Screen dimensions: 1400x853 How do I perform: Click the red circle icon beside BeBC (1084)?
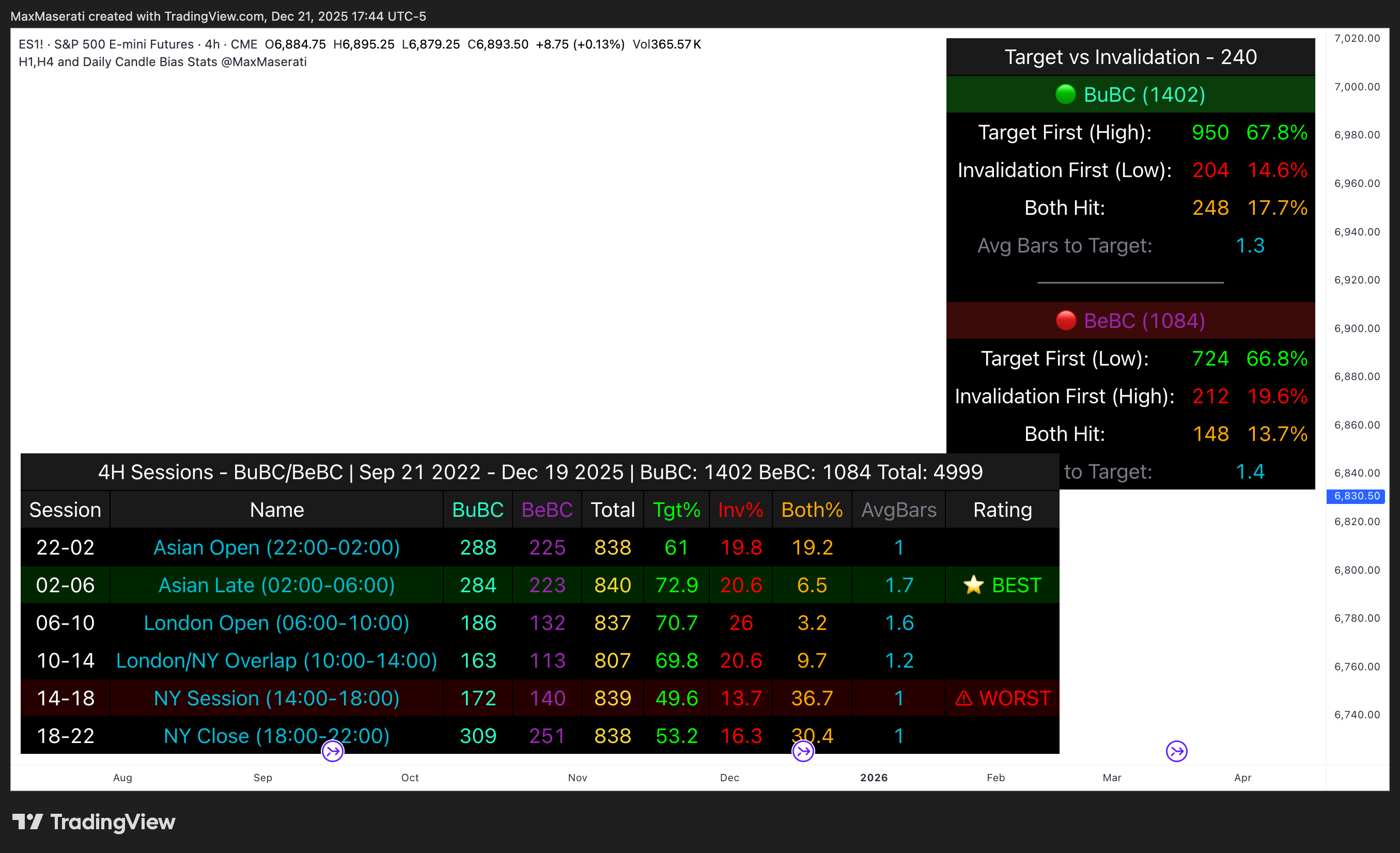click(1066, 320)
